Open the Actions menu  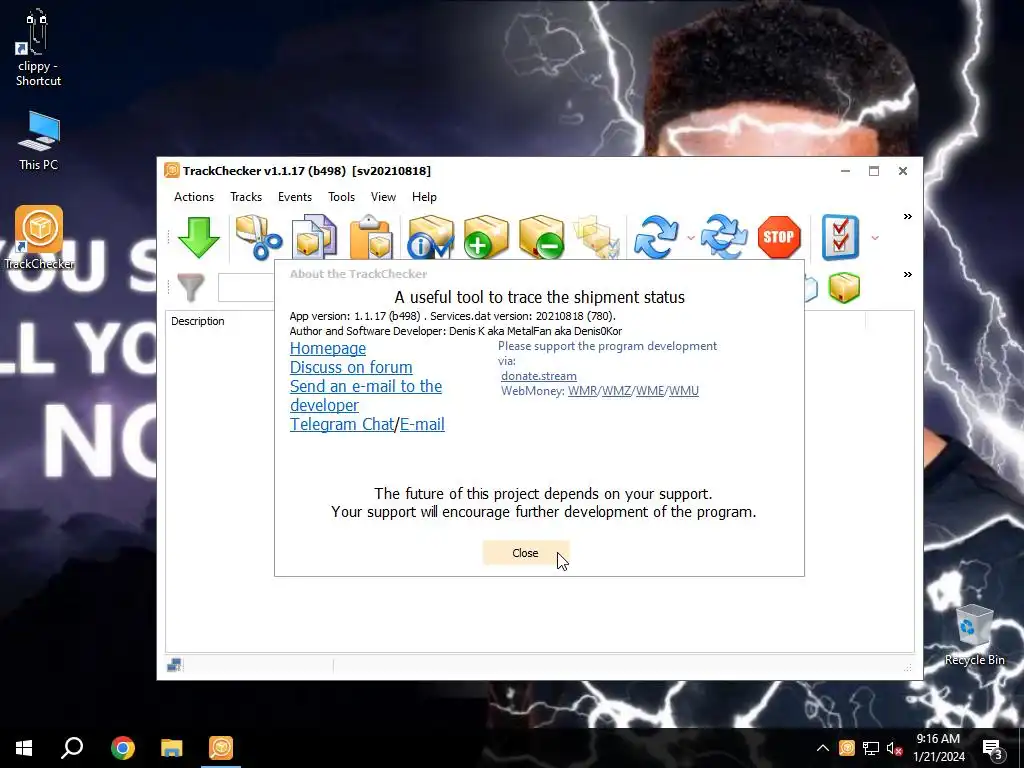tap(194, 197)
